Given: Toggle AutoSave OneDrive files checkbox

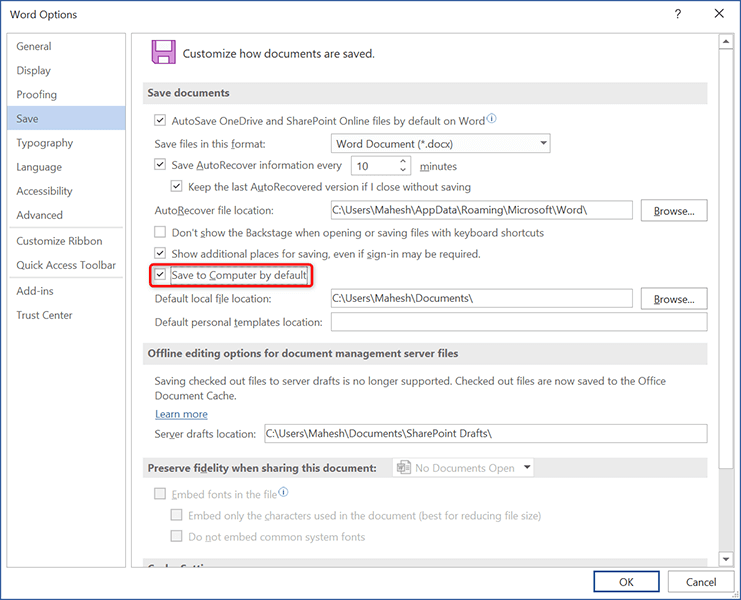Looking at the screenshot, I should [160, 121].
